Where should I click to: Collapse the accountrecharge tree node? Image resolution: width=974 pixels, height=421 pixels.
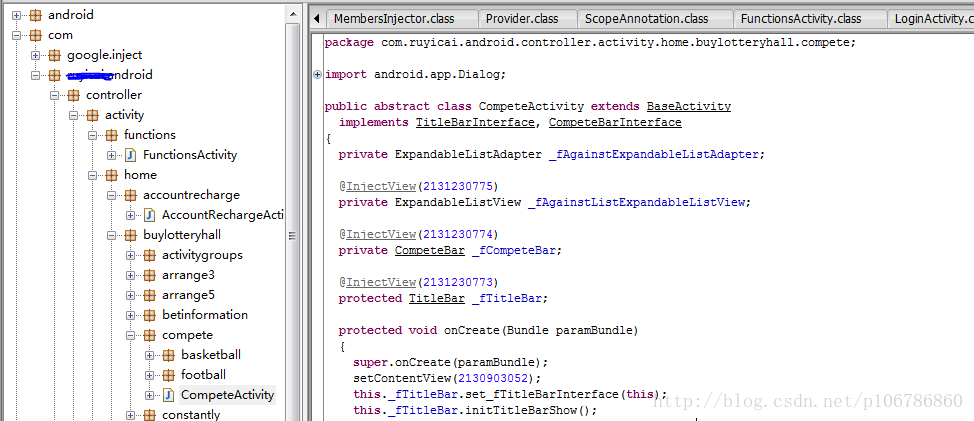point(112,195)
